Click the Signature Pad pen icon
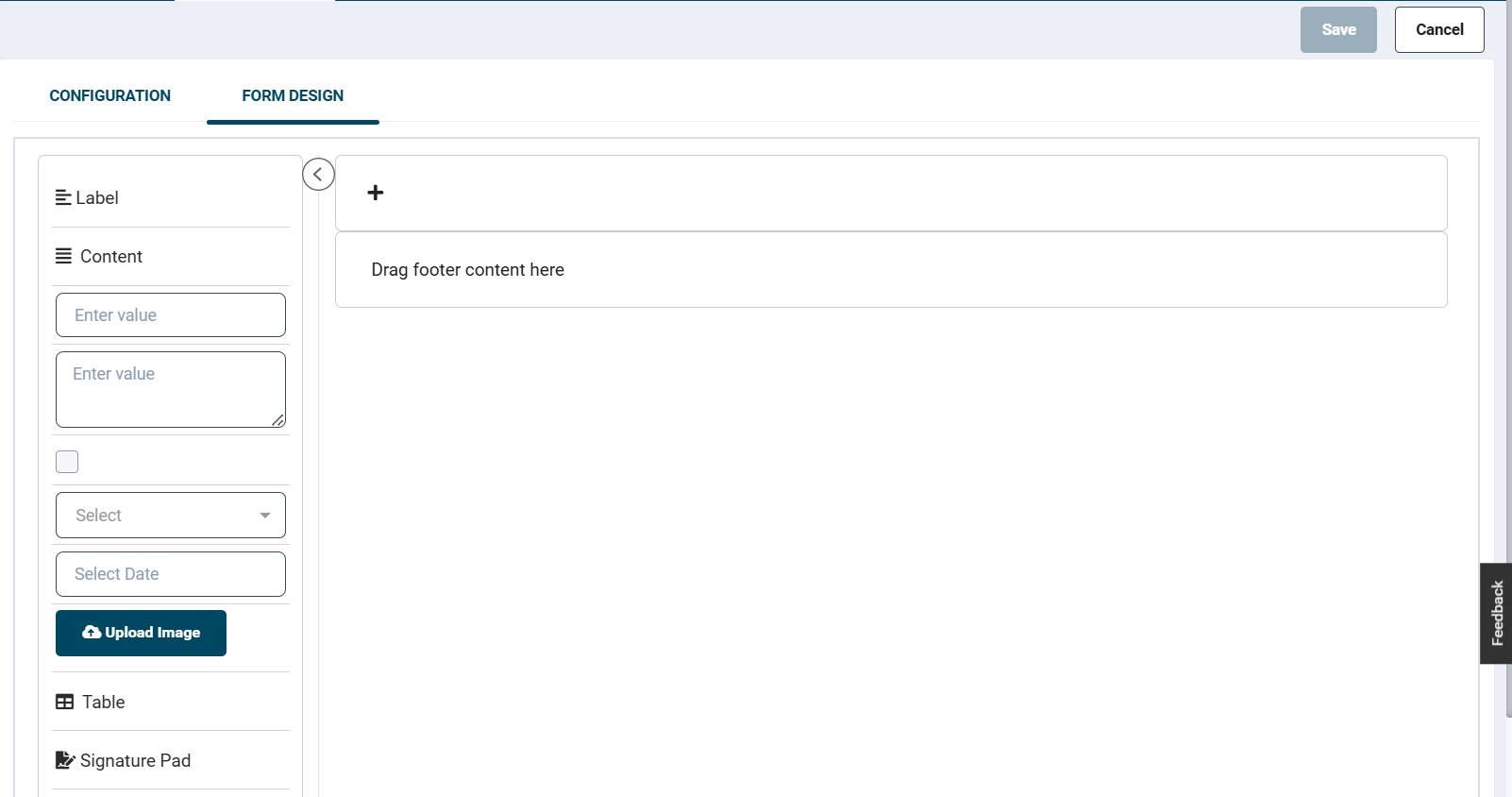The image size is (1512, 797). (65, 760)
